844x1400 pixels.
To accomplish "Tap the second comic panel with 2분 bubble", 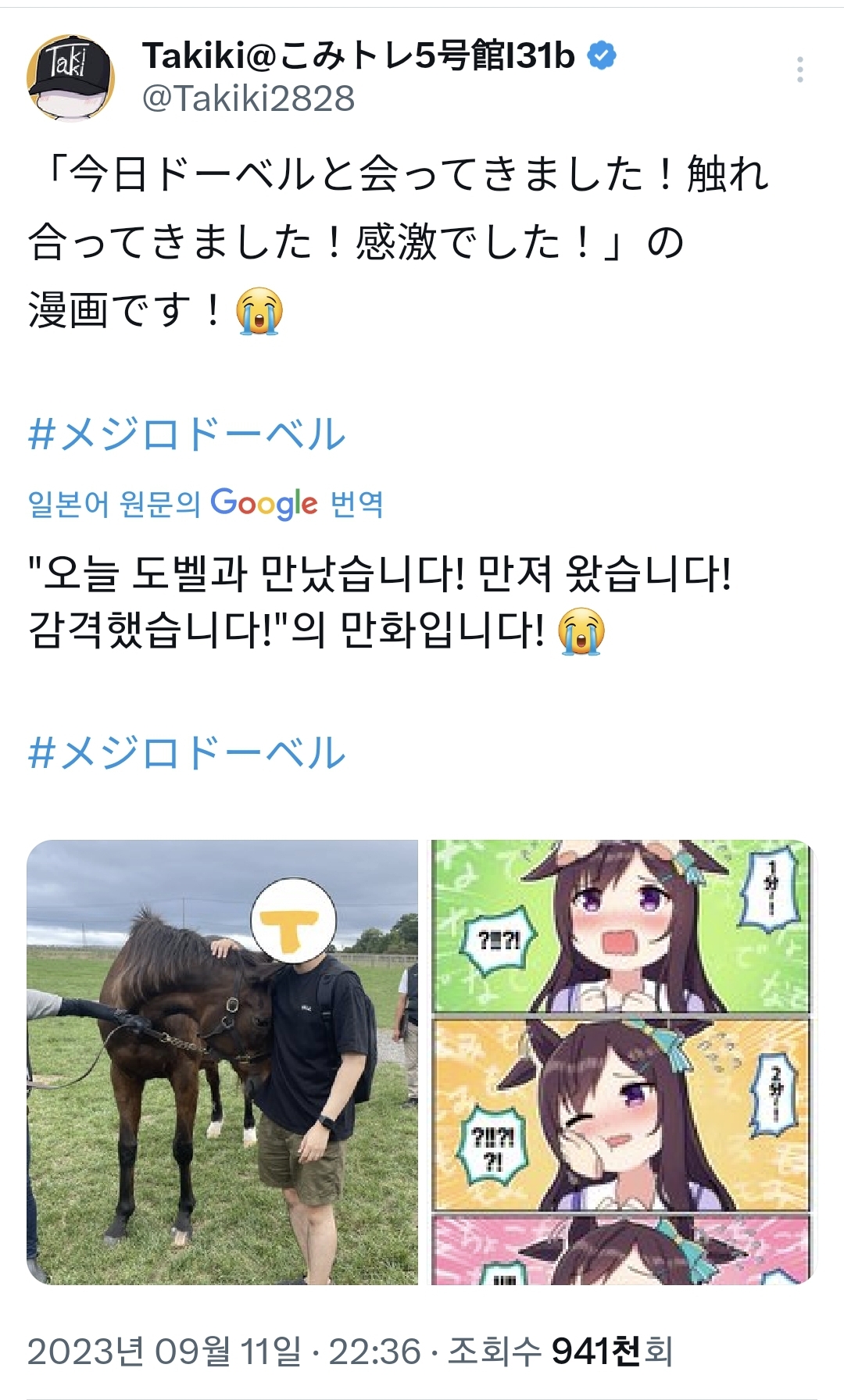I will coord(623,1115).
